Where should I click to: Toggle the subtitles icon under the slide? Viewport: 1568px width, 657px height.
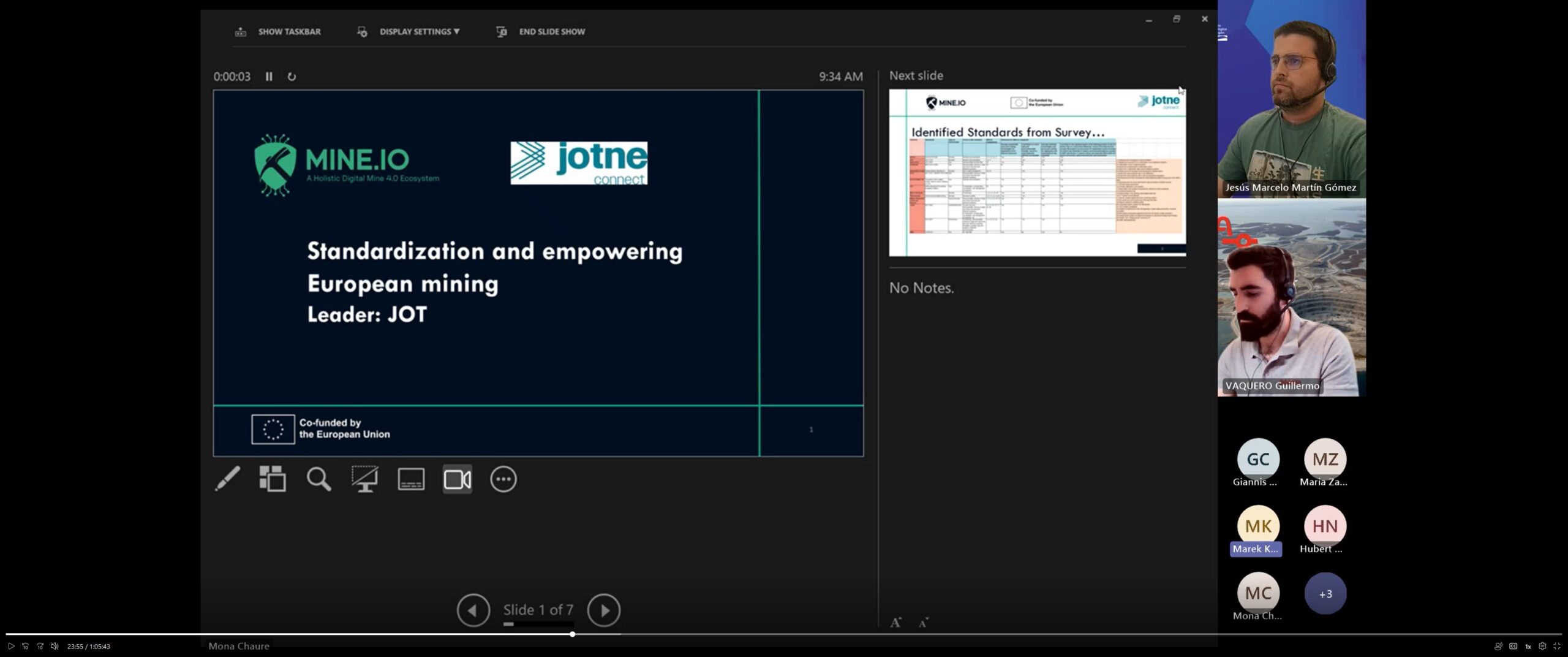(x=411, y=479)
